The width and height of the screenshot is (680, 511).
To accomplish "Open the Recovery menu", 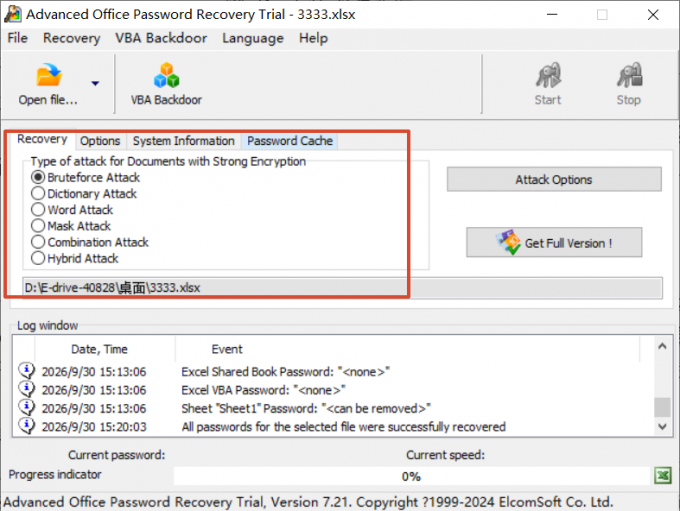I will coord(72,38).
